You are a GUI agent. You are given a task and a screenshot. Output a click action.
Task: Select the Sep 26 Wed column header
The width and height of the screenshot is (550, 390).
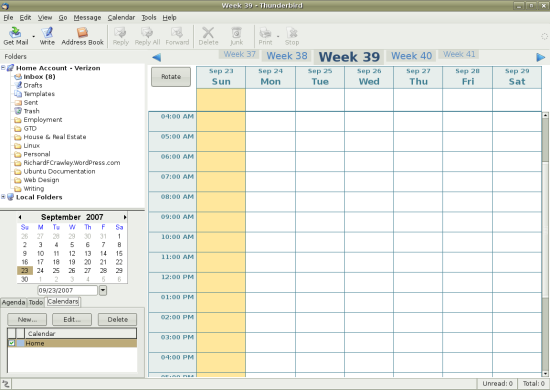tap(369, 77)
